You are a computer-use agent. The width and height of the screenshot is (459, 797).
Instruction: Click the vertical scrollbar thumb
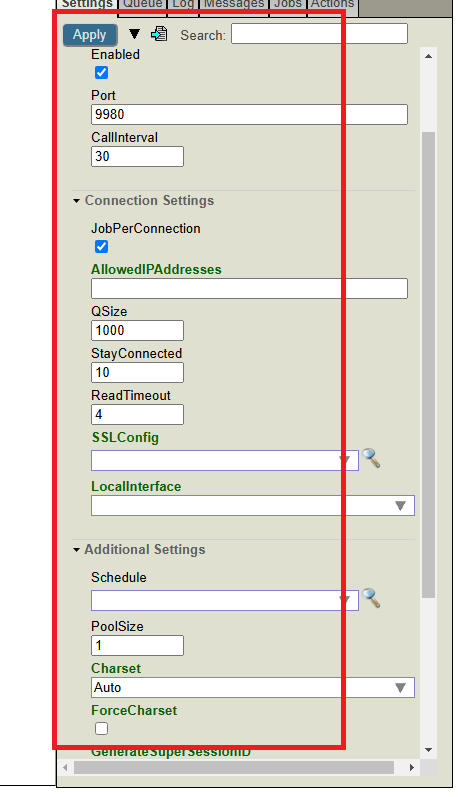point(429,364)
